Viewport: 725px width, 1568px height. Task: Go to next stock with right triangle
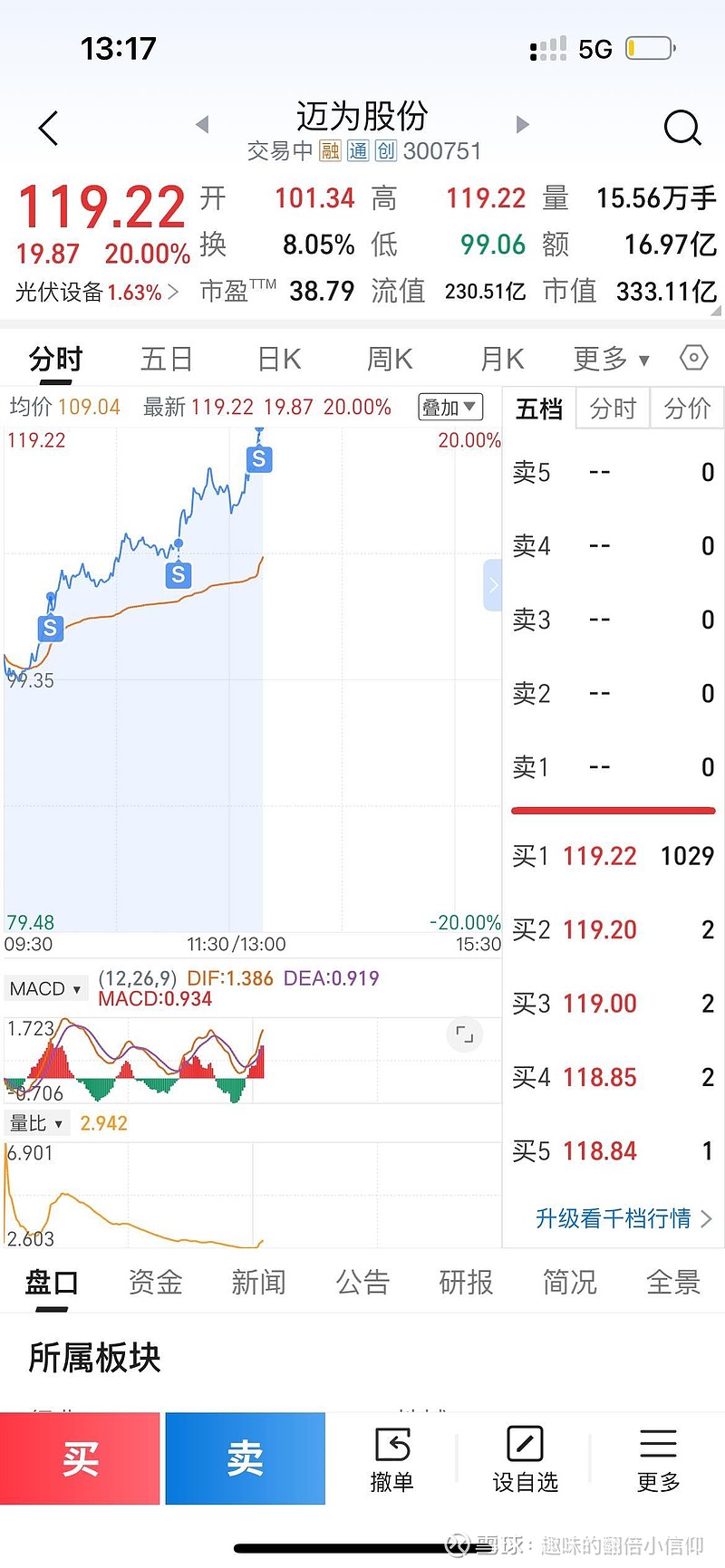point(522,124)
